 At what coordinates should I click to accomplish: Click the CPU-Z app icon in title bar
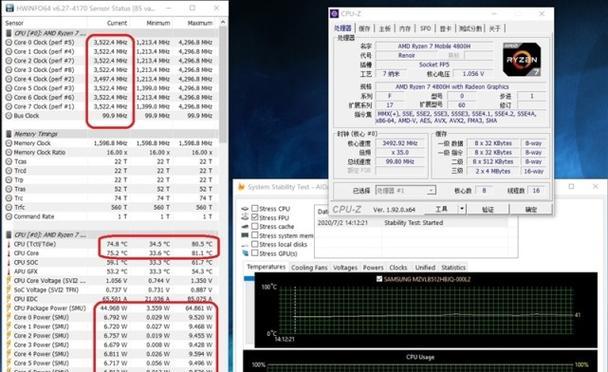(x=334, y=14)
